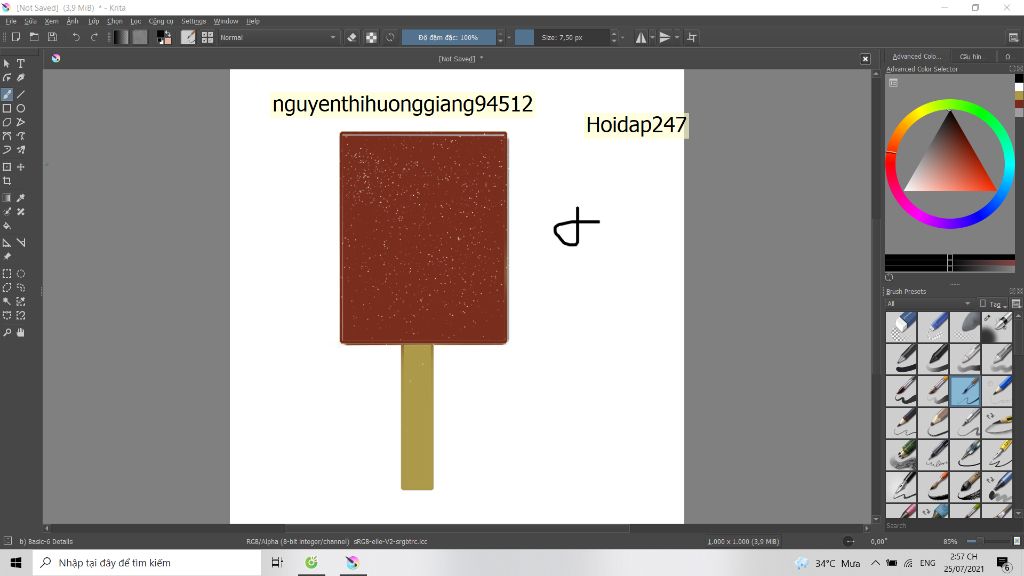1024x576 pixels.
Task: Open Windows Start menu
Action: (16, 562)
